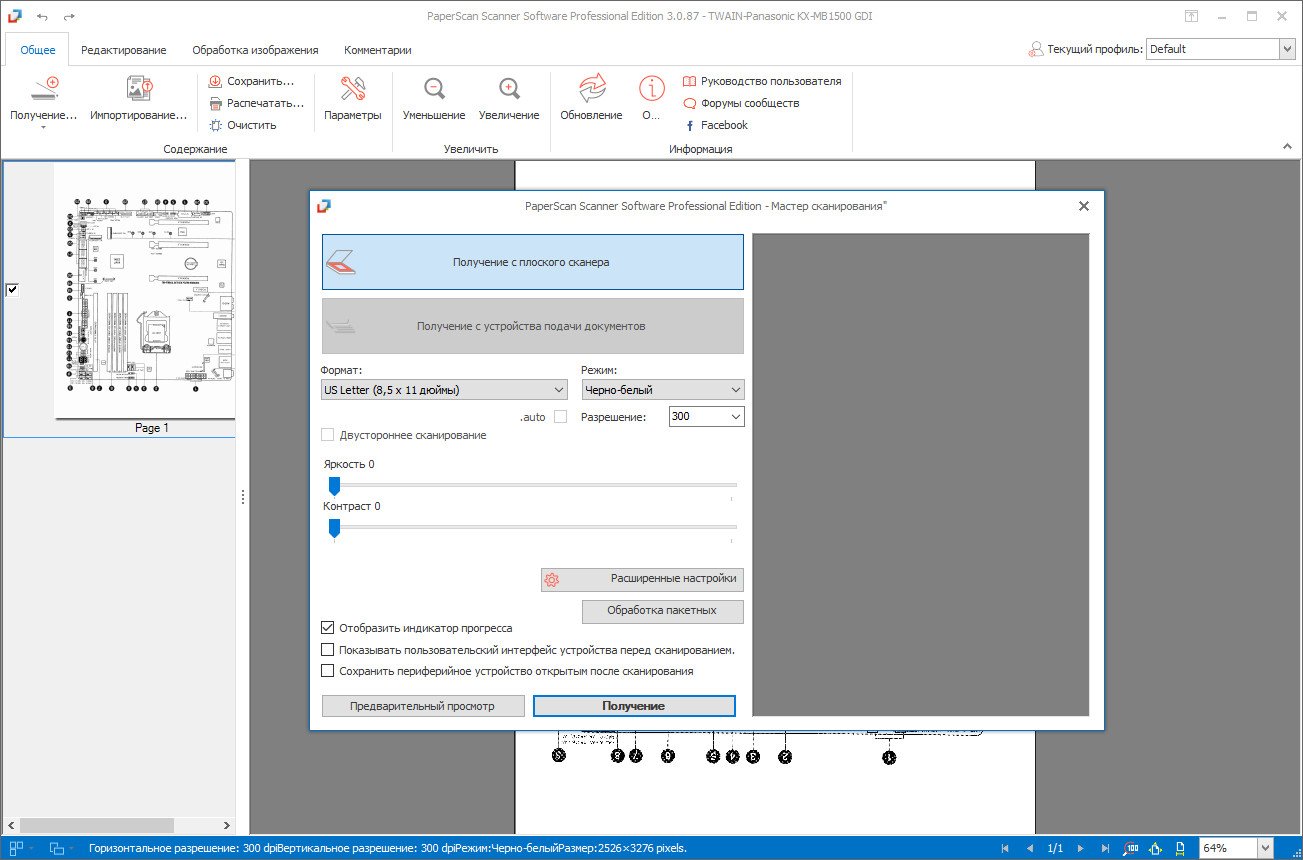Enable keep peripheral device open checkbox
This screenshot has height=860, width=1303.
pos(327,672)
